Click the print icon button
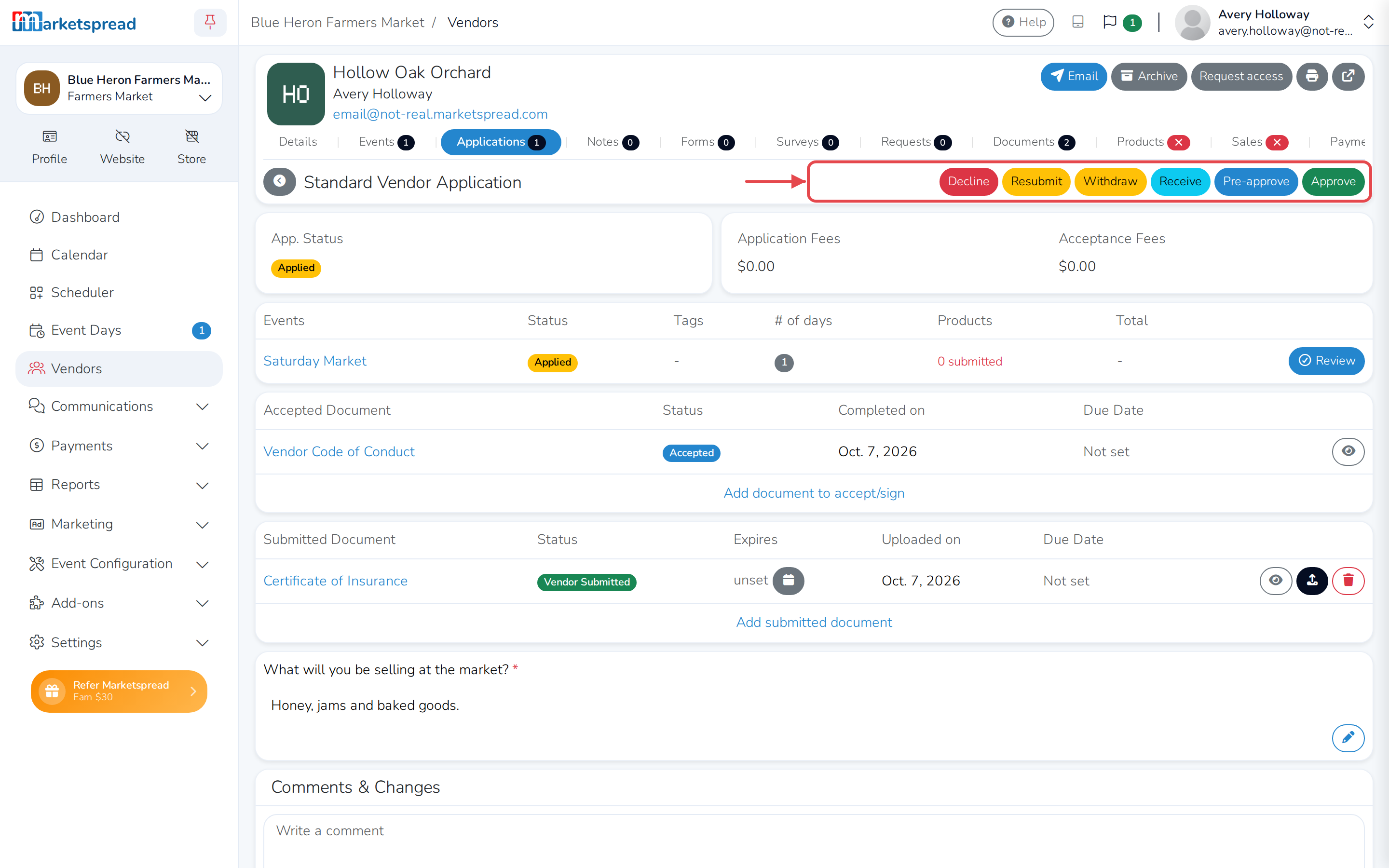Image resolution: width=1389 pixels, height=868 pixels. (x=1312, y=76)
